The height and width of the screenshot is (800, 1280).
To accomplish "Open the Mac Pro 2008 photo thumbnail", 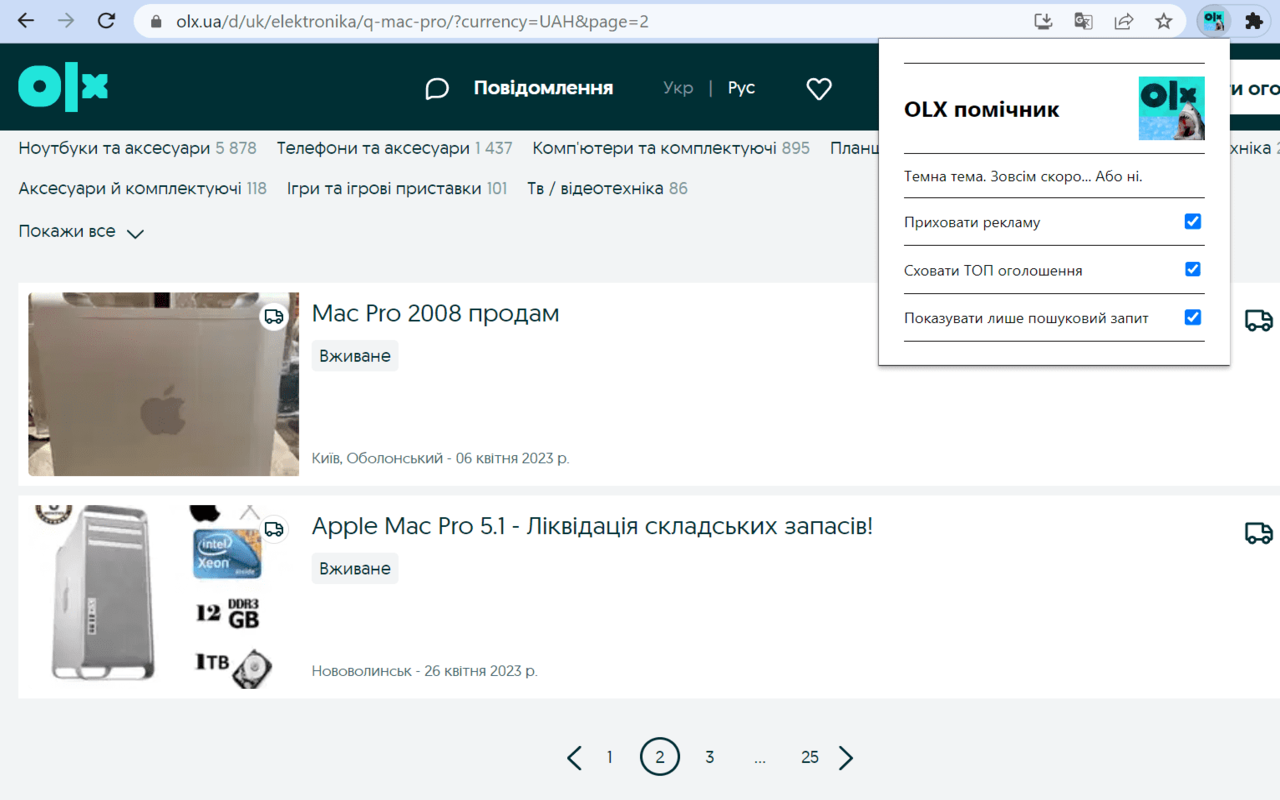I will [x=163, y=384].
